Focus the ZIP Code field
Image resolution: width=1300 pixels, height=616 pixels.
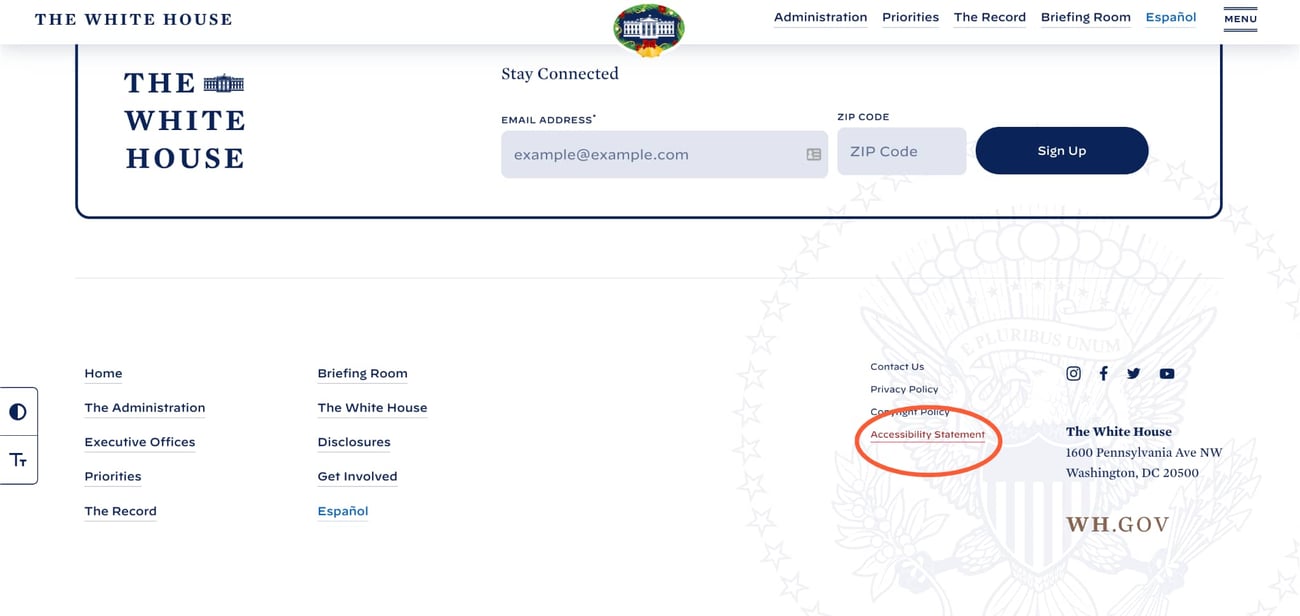coord(901,152)
